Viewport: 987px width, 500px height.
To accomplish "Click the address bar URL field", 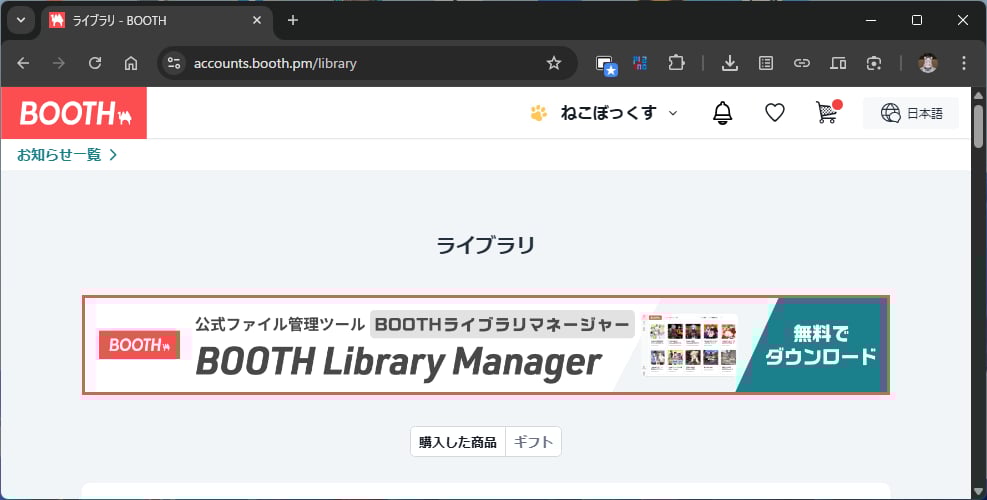I will 350,63.
